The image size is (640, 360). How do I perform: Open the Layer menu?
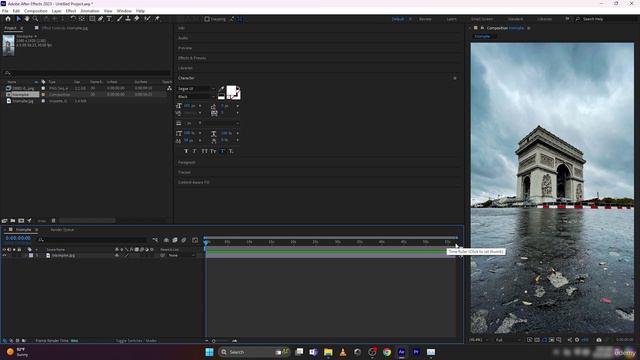click(x=57, y=11)
